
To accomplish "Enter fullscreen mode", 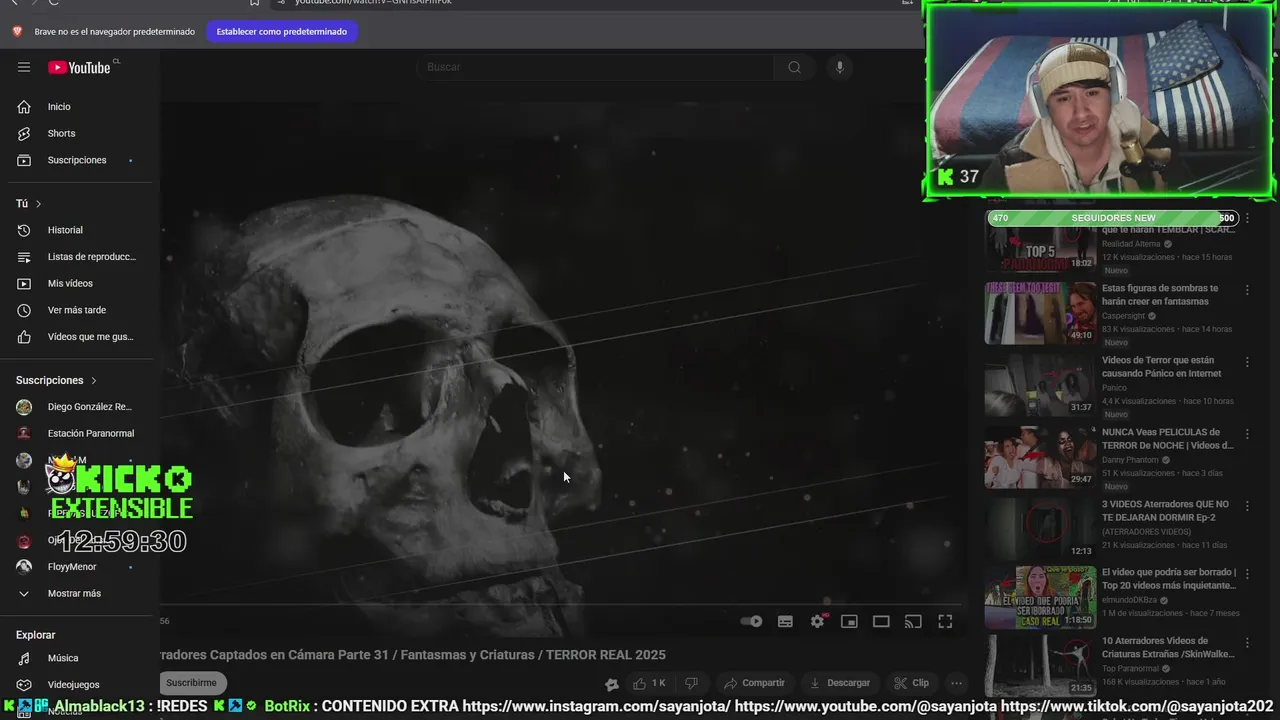I will click(945, 621).
